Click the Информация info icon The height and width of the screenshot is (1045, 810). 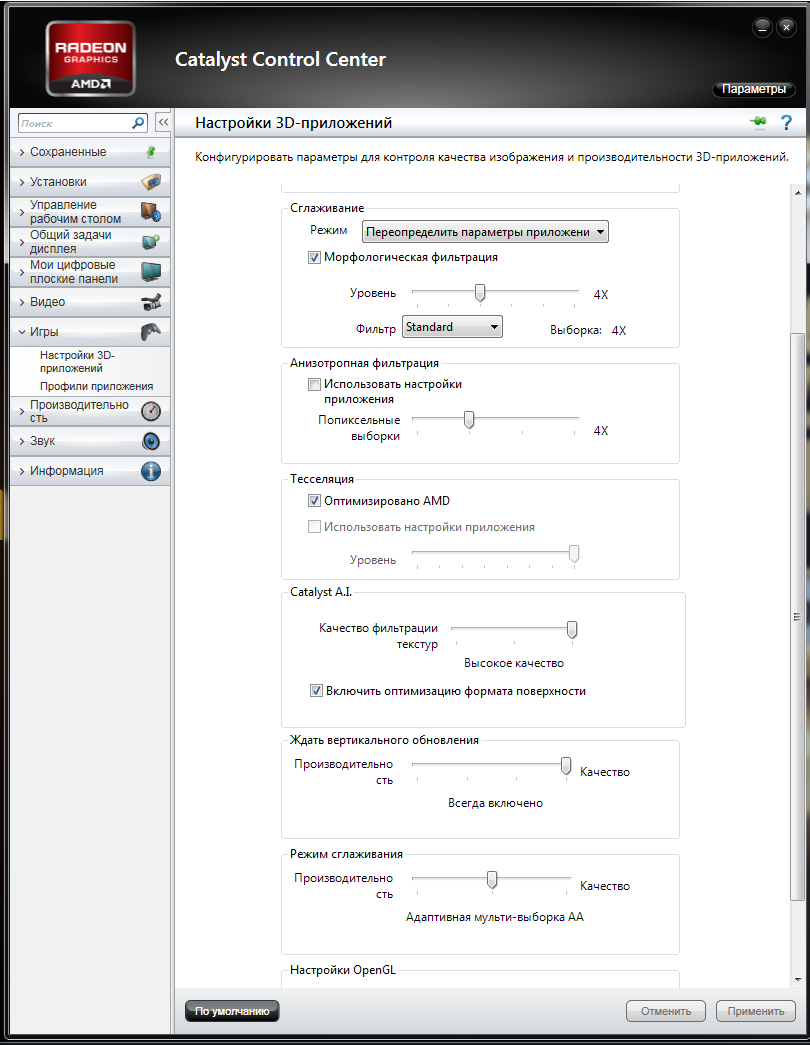tap(151, 471)
